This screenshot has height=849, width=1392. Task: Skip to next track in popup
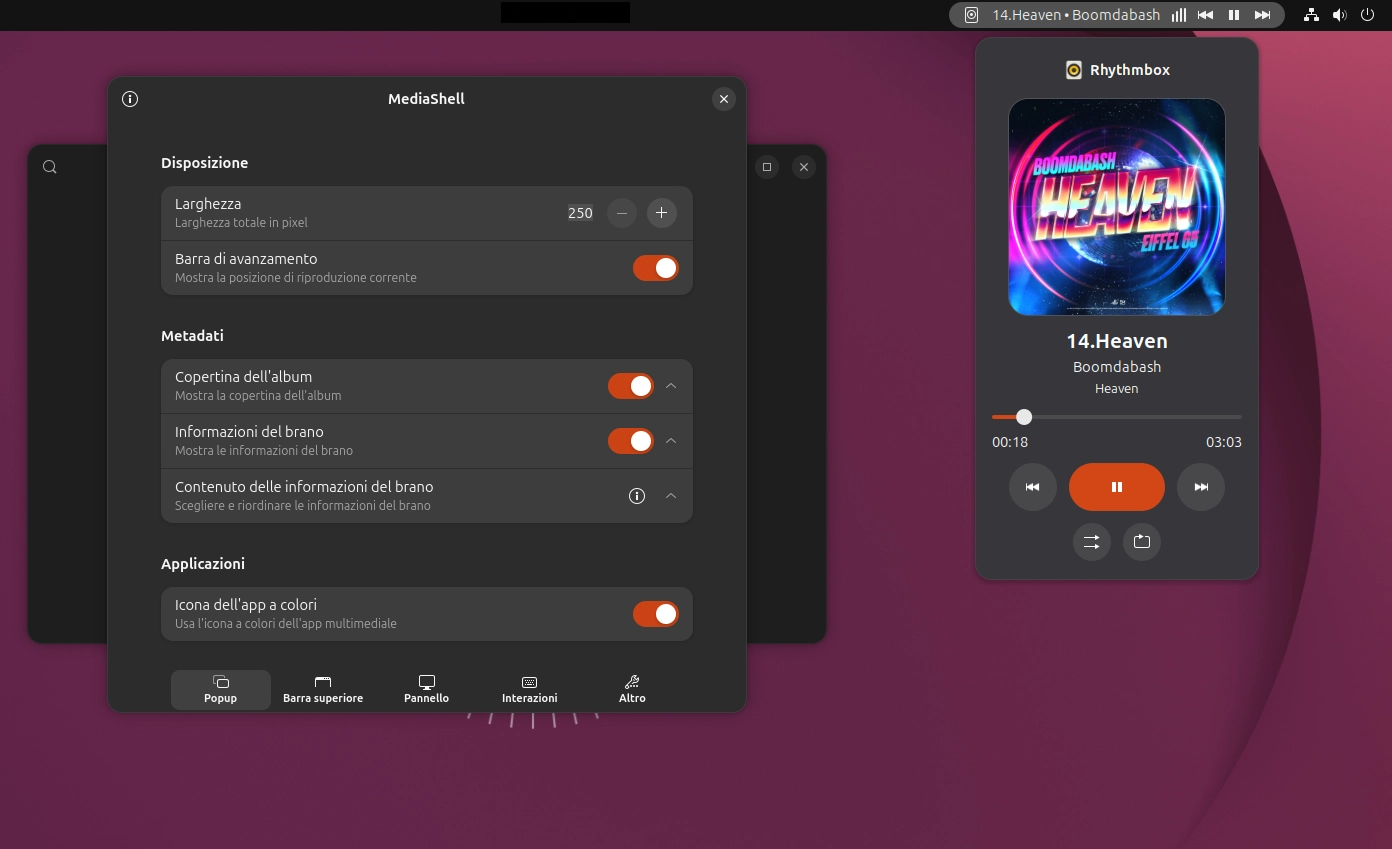pos(1201,487)
